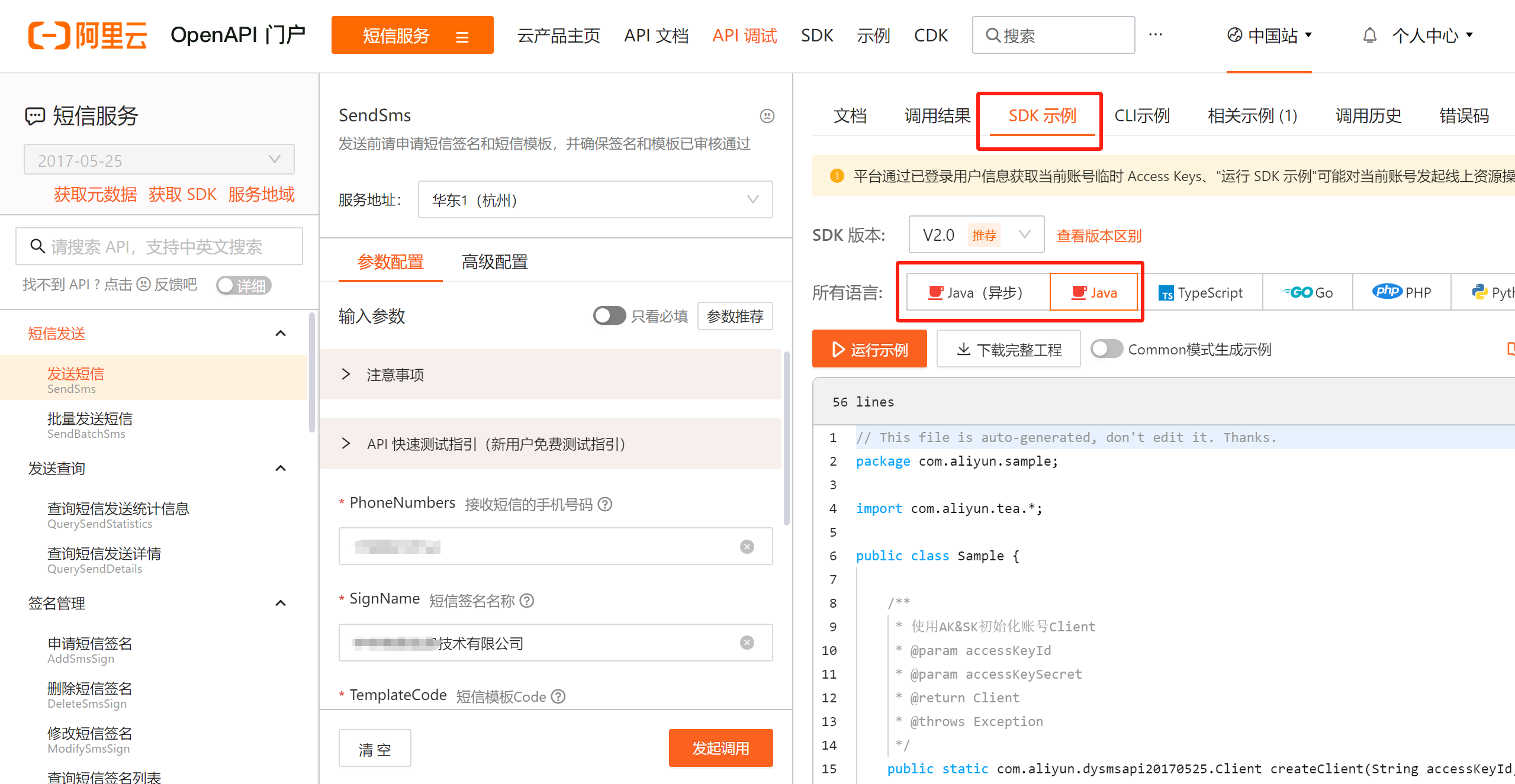This screenshot has height=784, width=1515.
Task: Open the 高级配置 tab
Action: click(x=495, y=262)
